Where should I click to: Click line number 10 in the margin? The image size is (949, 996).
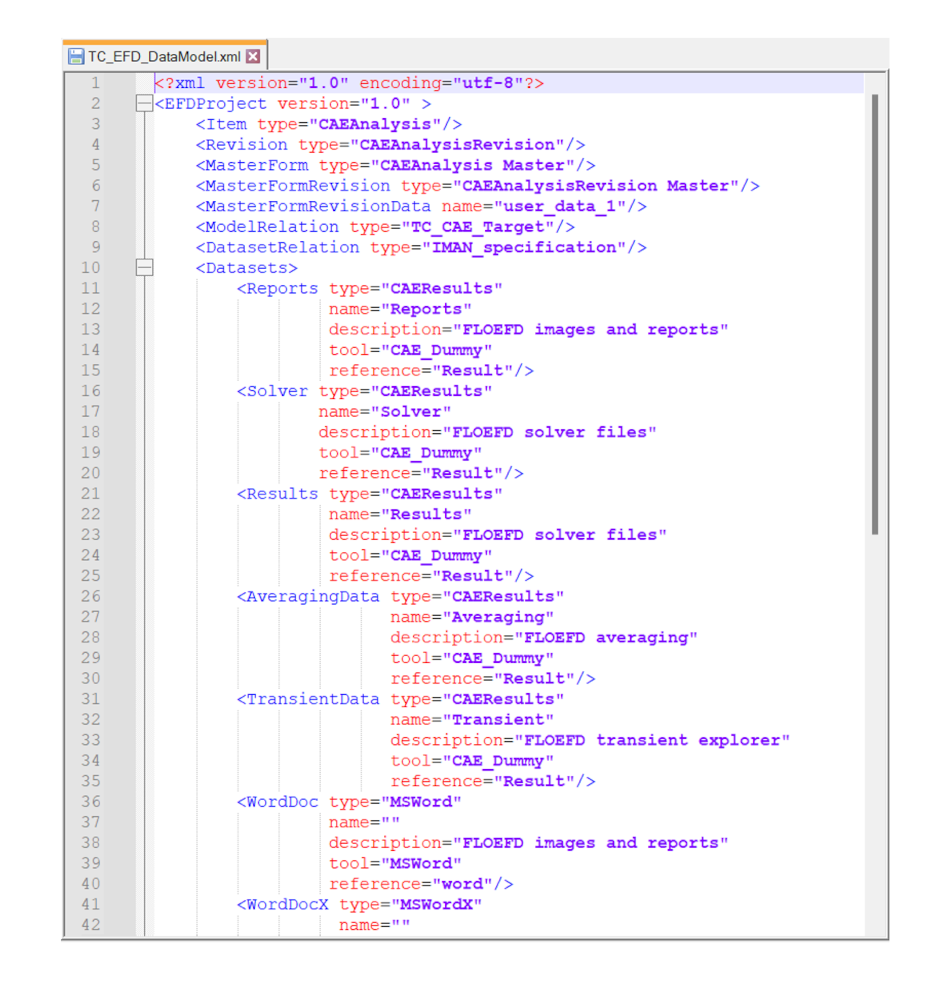pos(91,268)
